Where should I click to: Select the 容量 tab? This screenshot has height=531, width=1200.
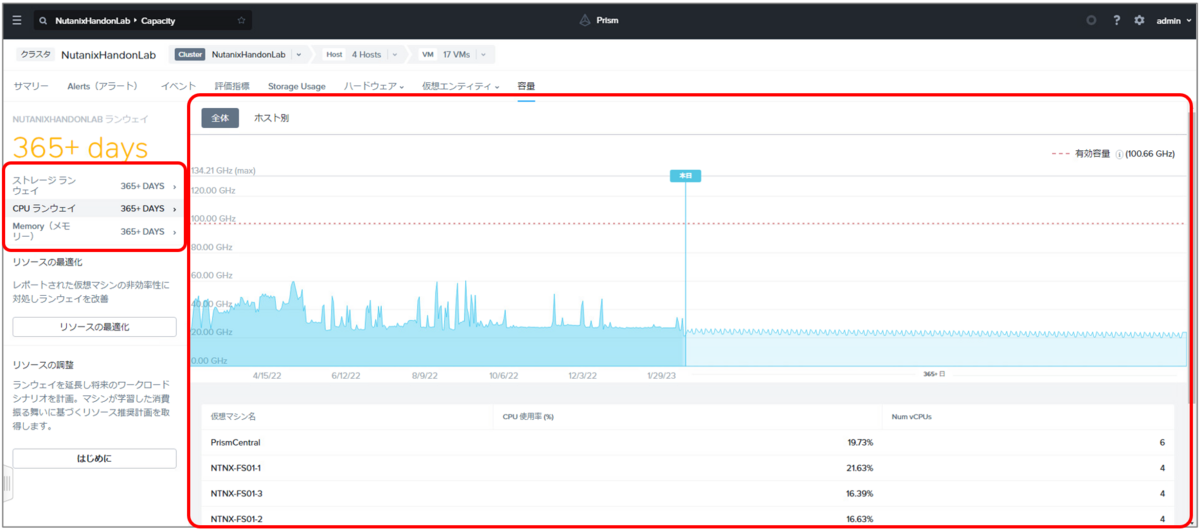click(x=526, y=86)
